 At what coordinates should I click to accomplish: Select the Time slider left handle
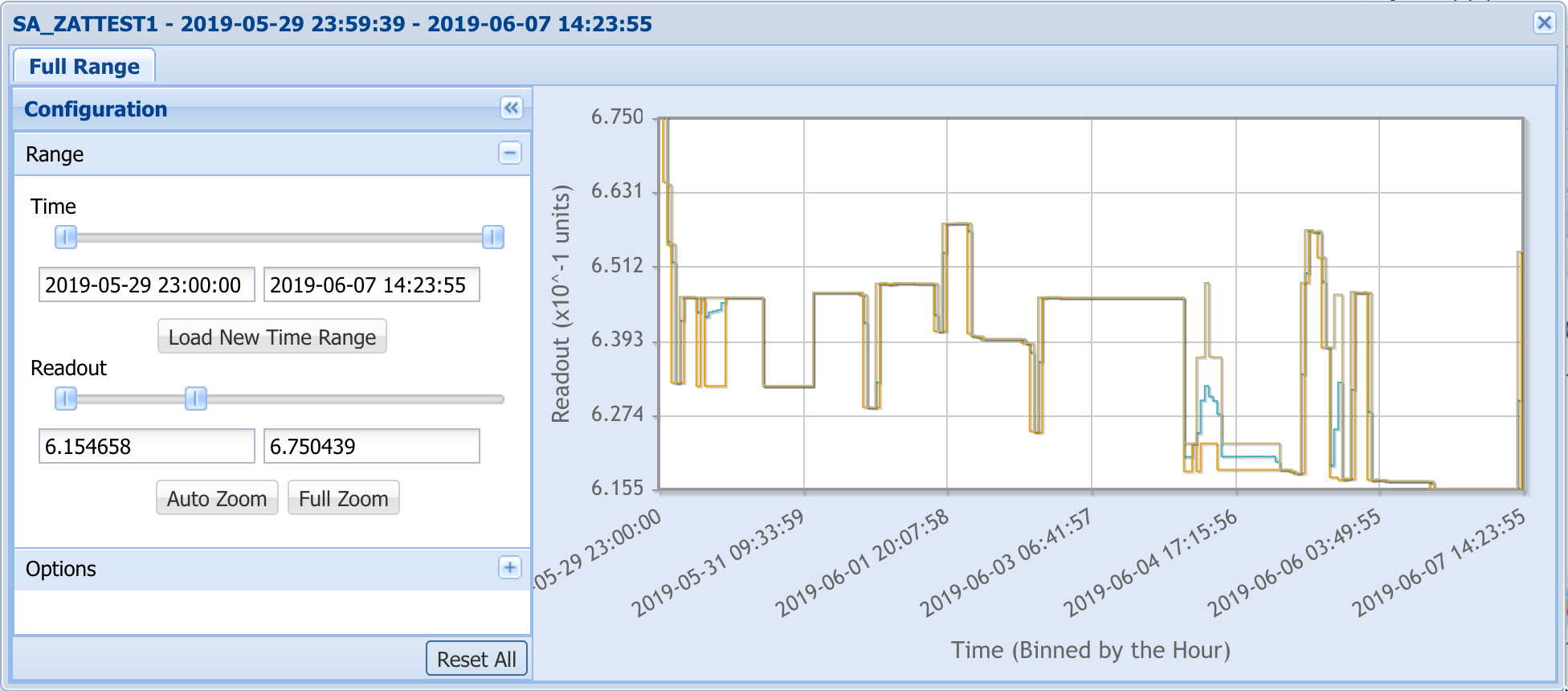66,237
